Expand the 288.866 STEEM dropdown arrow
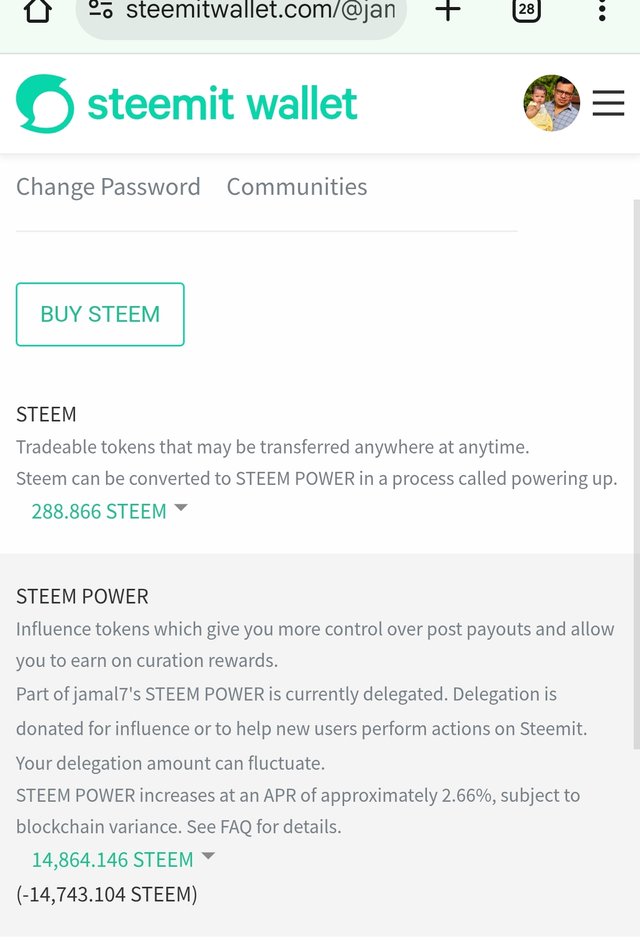 pyautogui.click(x=181, y=508)
